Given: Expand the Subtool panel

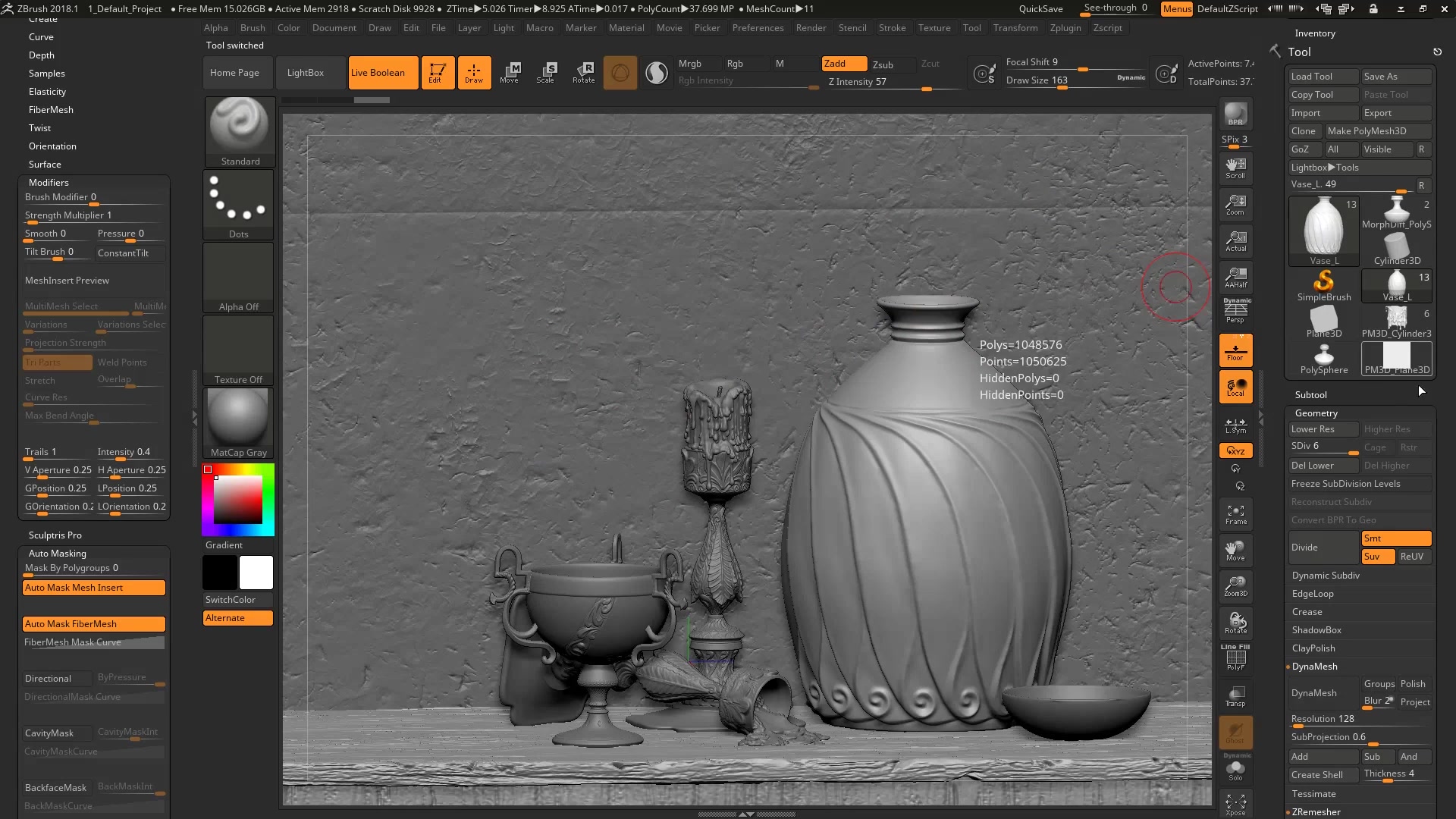Looking at the screenshot, I should pyautogui.click(x=1311, y=394).
